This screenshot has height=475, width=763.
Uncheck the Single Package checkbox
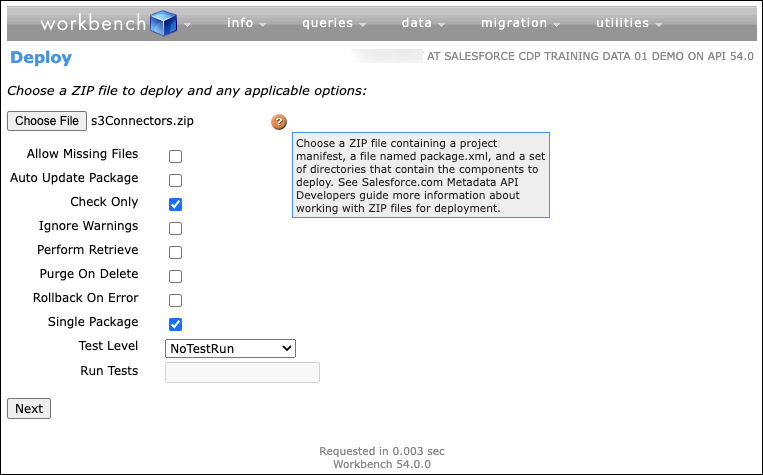pos(175,324)
